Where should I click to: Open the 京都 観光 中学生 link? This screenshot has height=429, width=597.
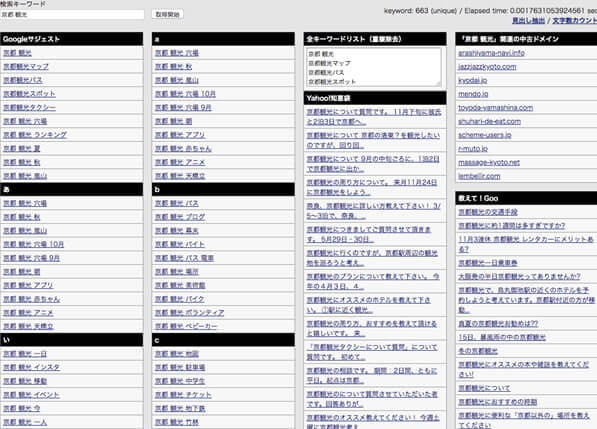point(180,381)
